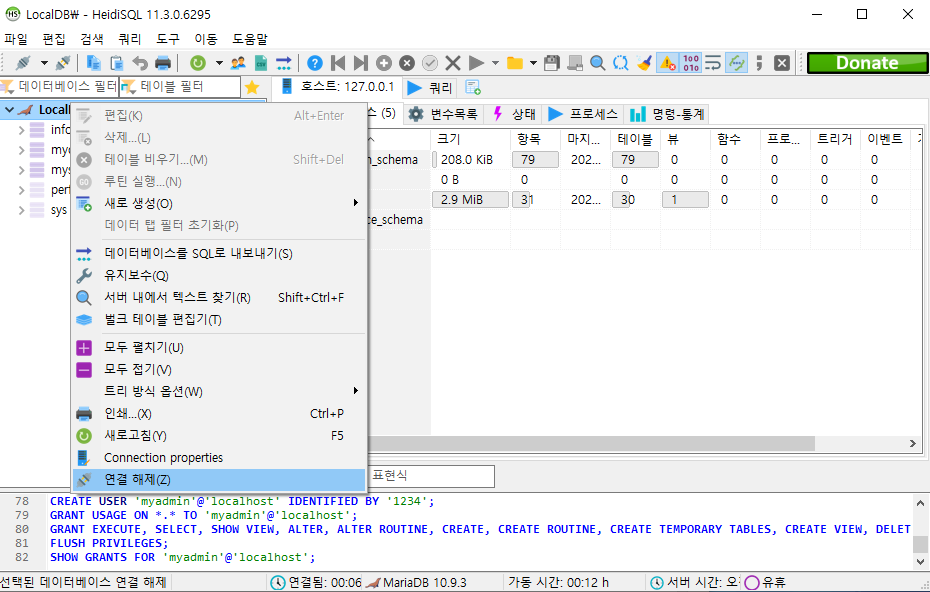Open the 편집 menu
The width and height of the screenshot is (930, 592).
click(x=54, y=39)
